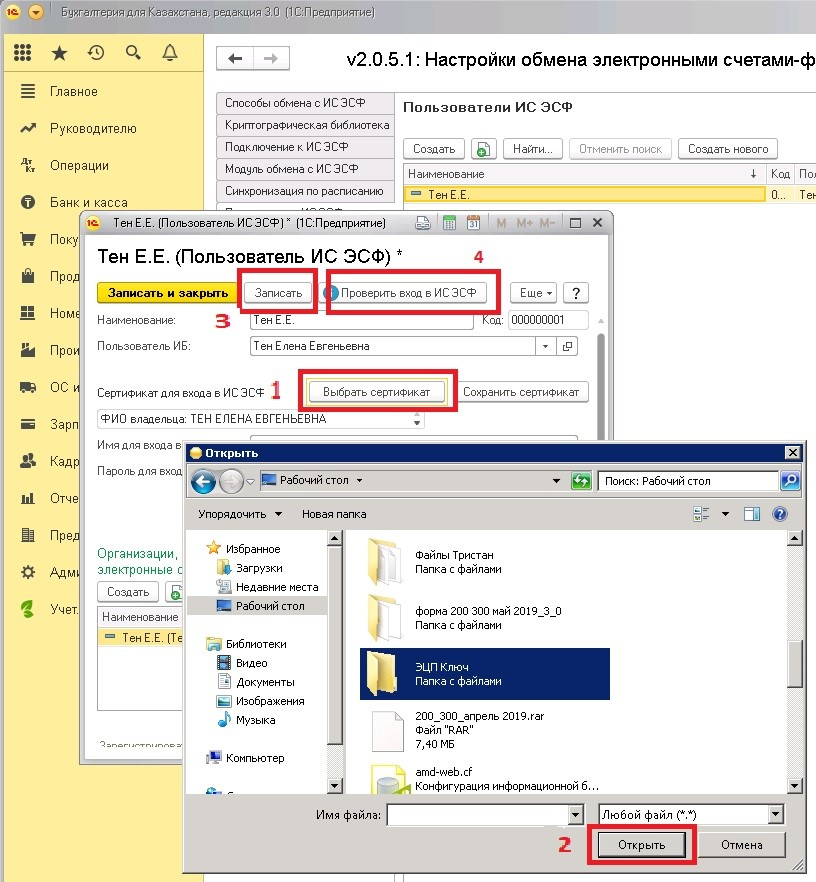Open the Любой файл file type dropdown

point(692,814)
